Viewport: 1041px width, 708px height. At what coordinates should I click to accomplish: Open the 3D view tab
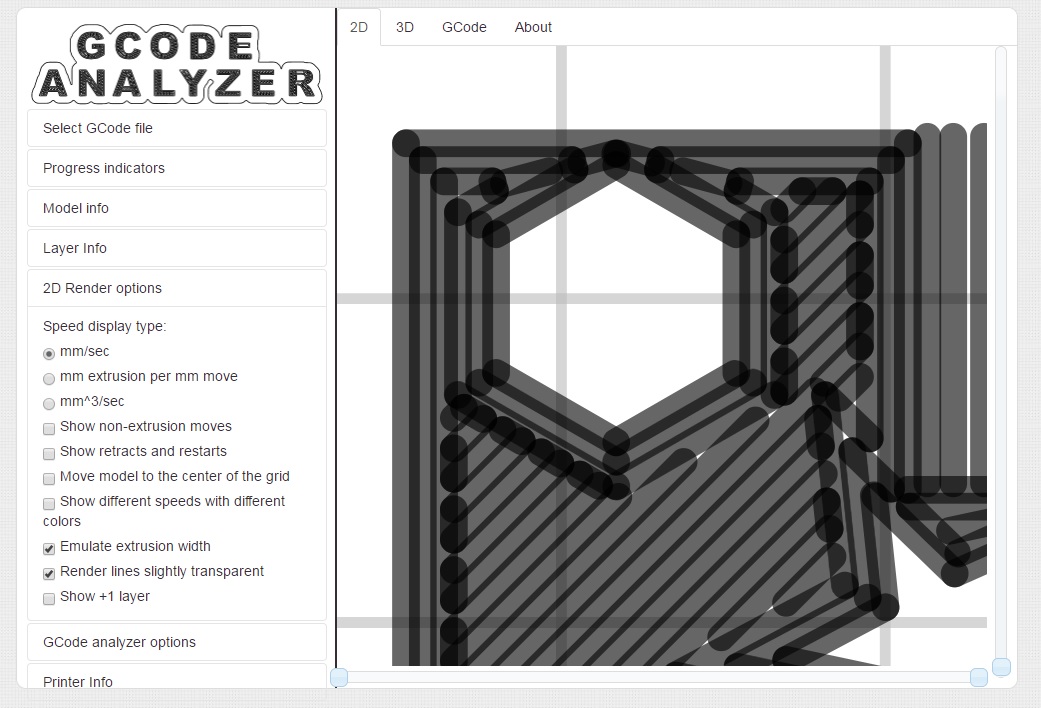[x=404, y=27]
